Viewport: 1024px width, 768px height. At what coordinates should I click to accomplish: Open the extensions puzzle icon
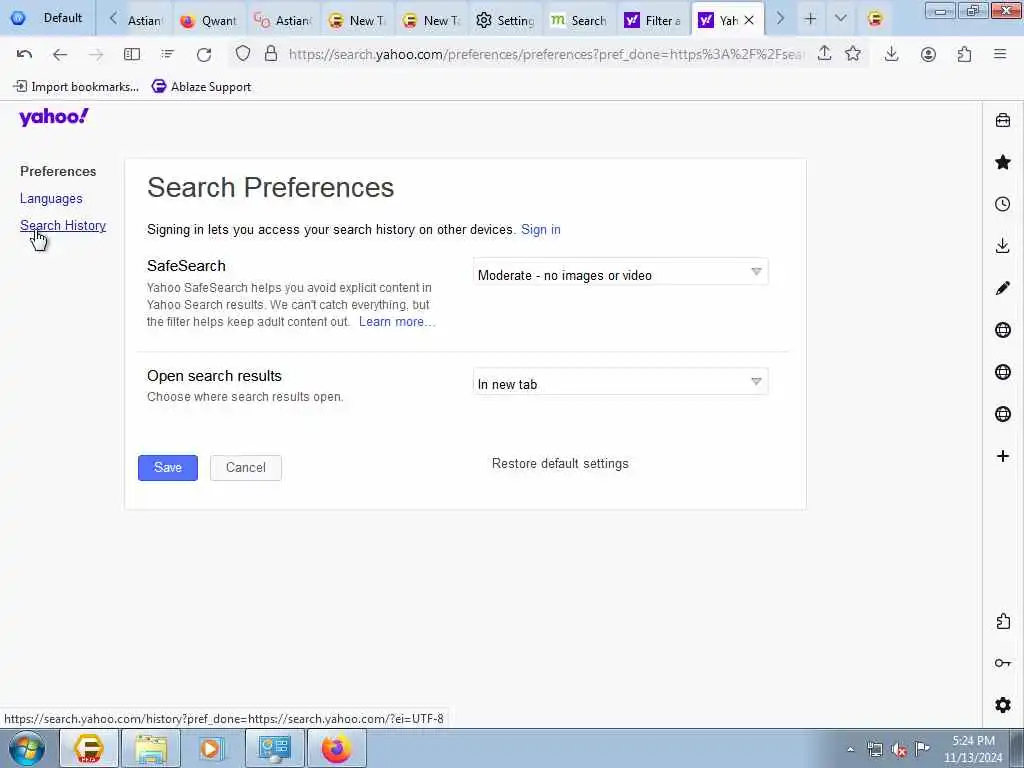[965, 54]
